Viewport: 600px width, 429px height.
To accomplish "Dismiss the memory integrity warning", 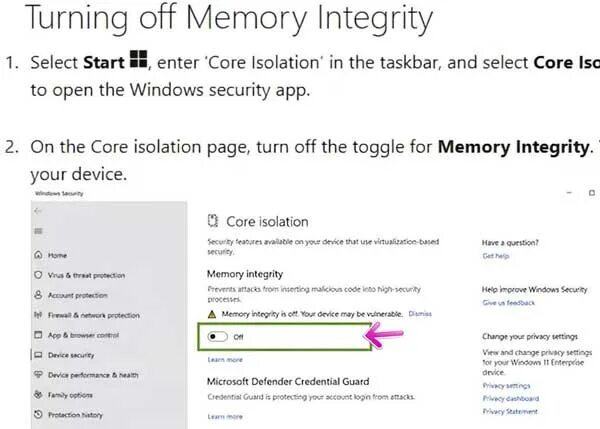I will click(420, 314).
